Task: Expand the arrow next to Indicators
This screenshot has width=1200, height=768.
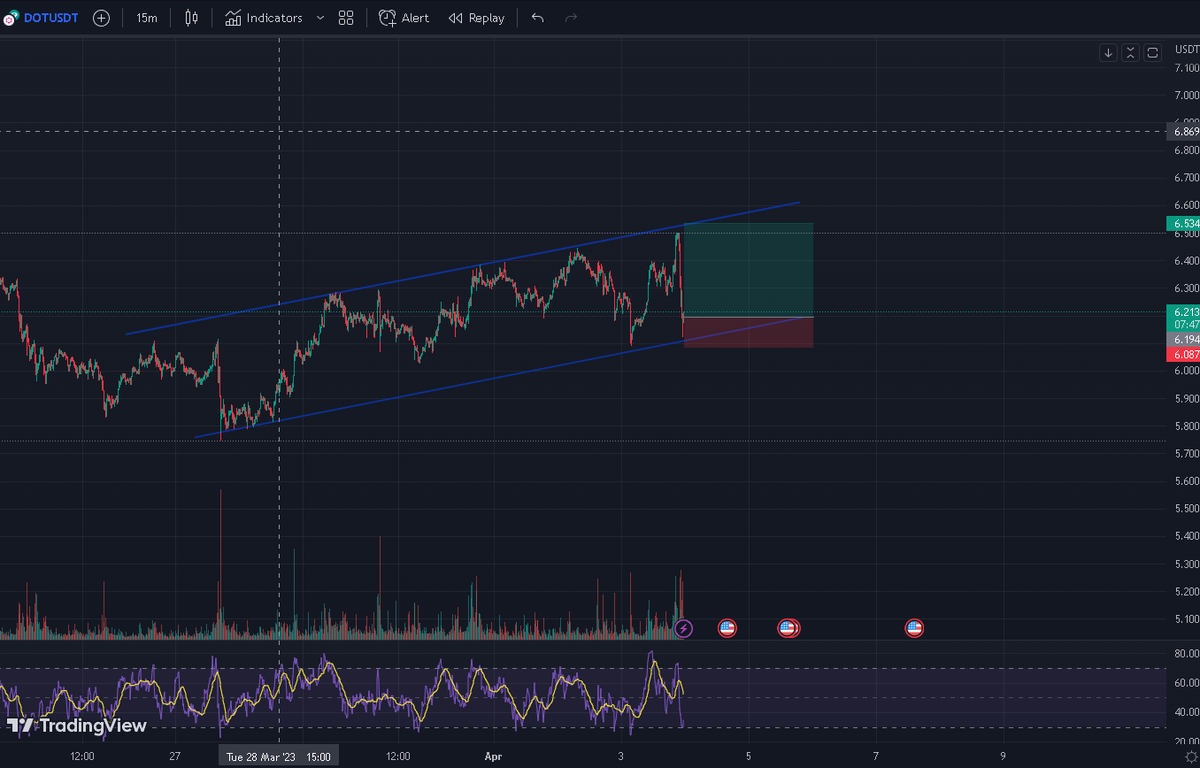Action: (320, 18)
